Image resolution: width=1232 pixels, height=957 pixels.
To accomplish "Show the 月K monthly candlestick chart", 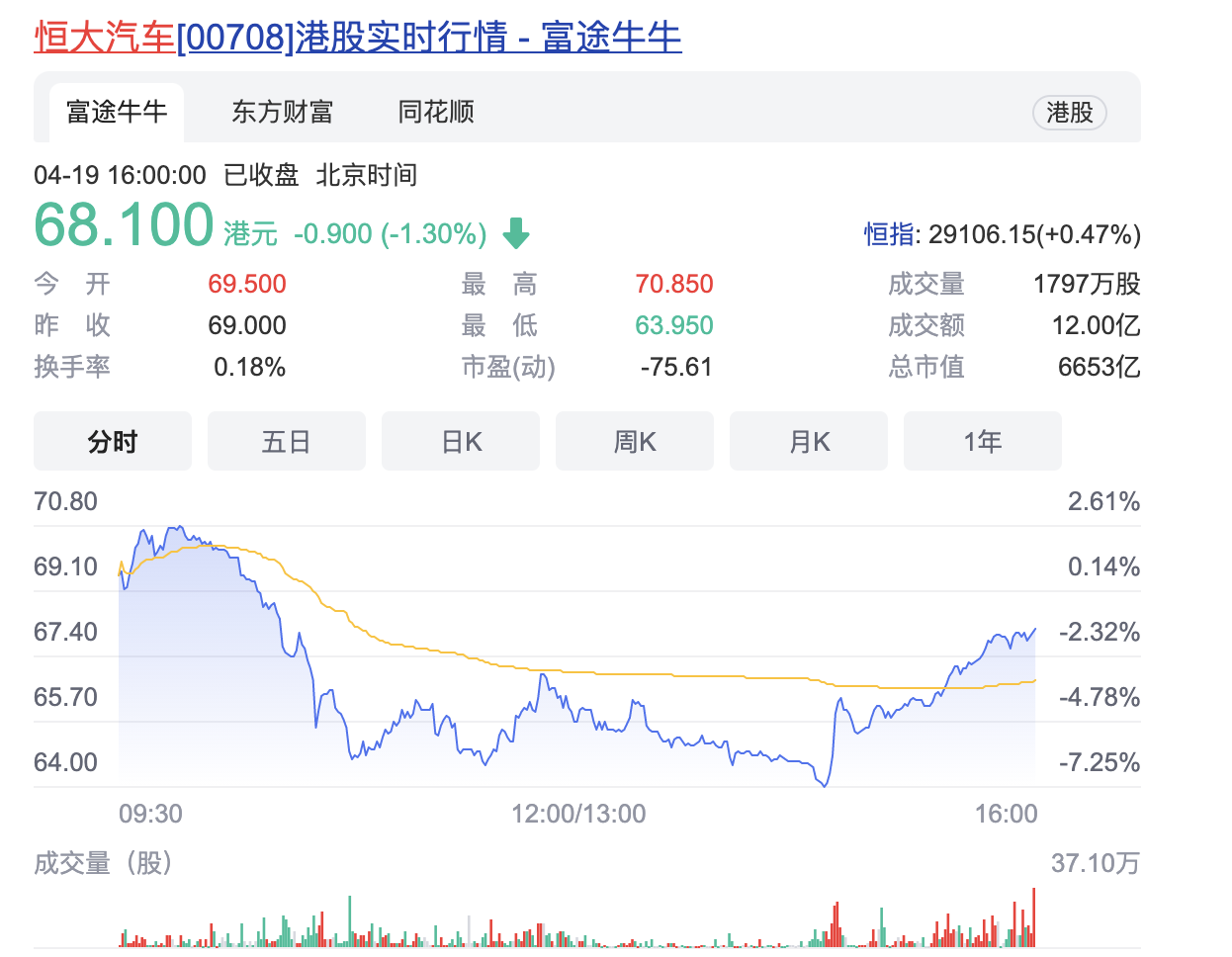I will pyautogui.click(x=809, y=441).
